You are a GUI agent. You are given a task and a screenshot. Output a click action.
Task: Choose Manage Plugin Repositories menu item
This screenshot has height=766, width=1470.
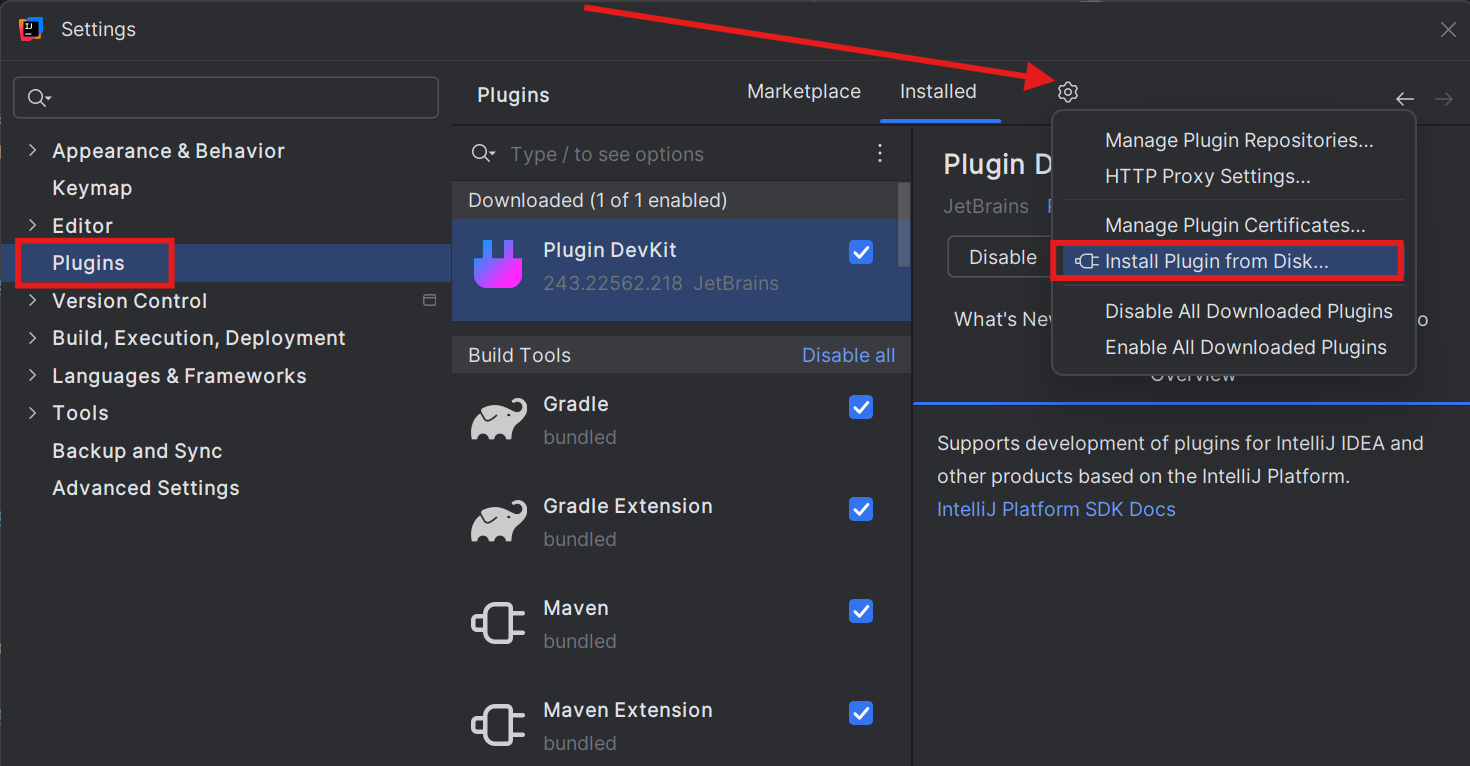(1239, 140)
